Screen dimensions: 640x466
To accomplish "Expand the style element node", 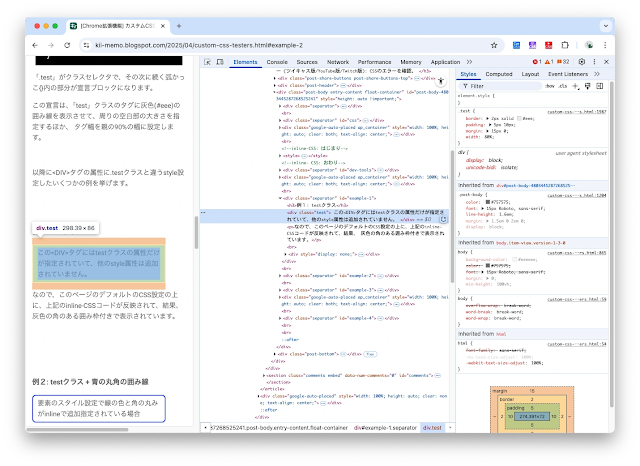I will 280,155.
